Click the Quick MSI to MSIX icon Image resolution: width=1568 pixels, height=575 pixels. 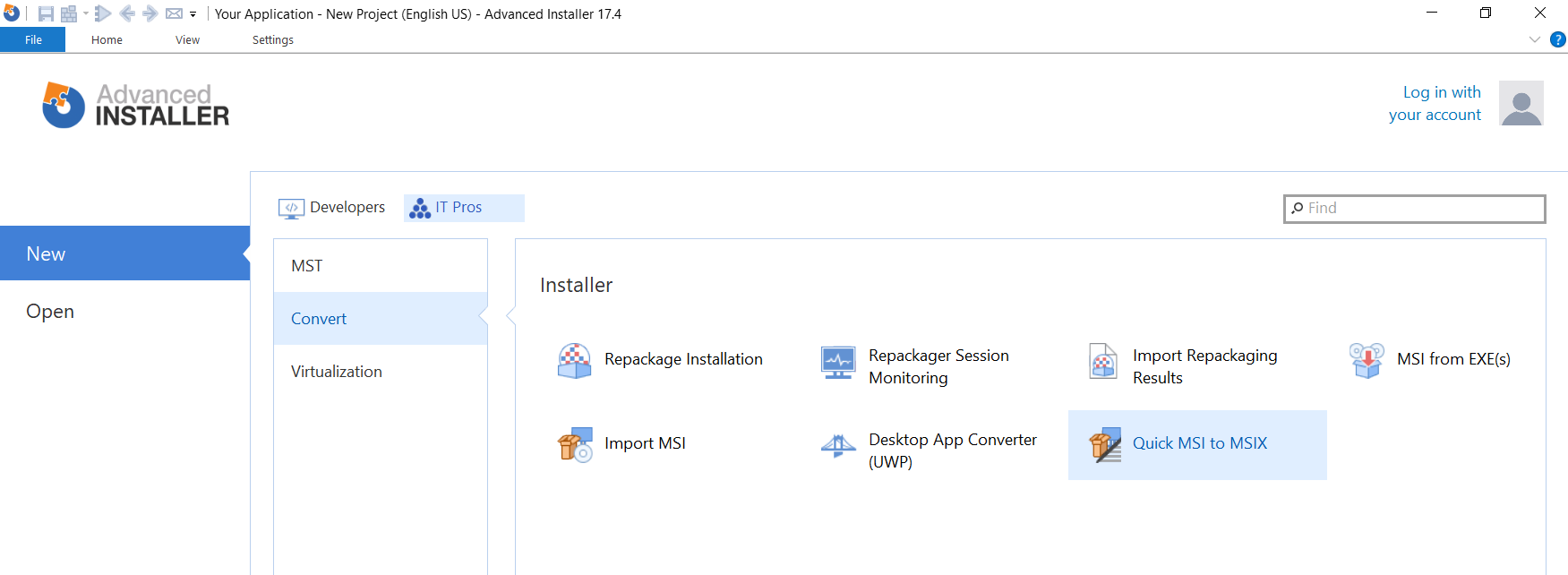1105,445
